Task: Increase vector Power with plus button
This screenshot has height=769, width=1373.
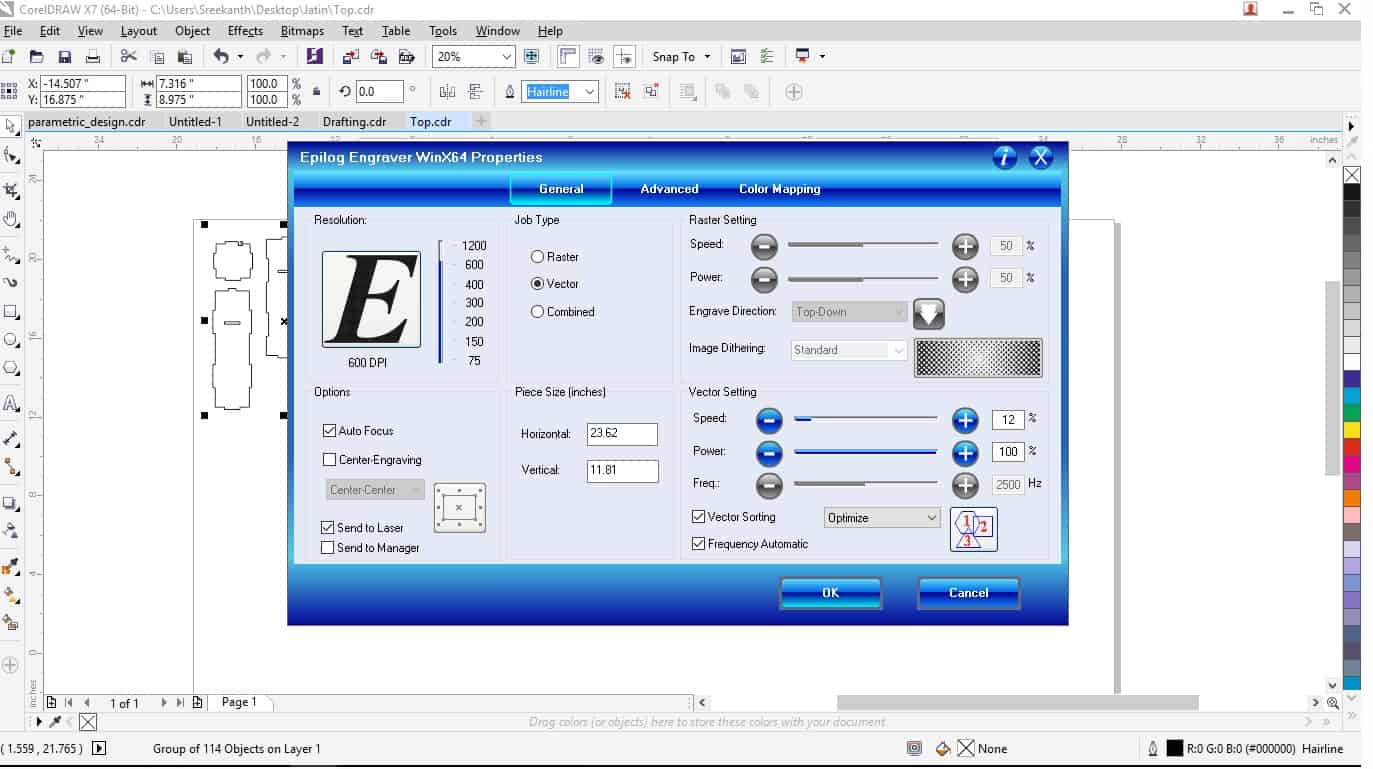Action: click(x=965, y=453)
